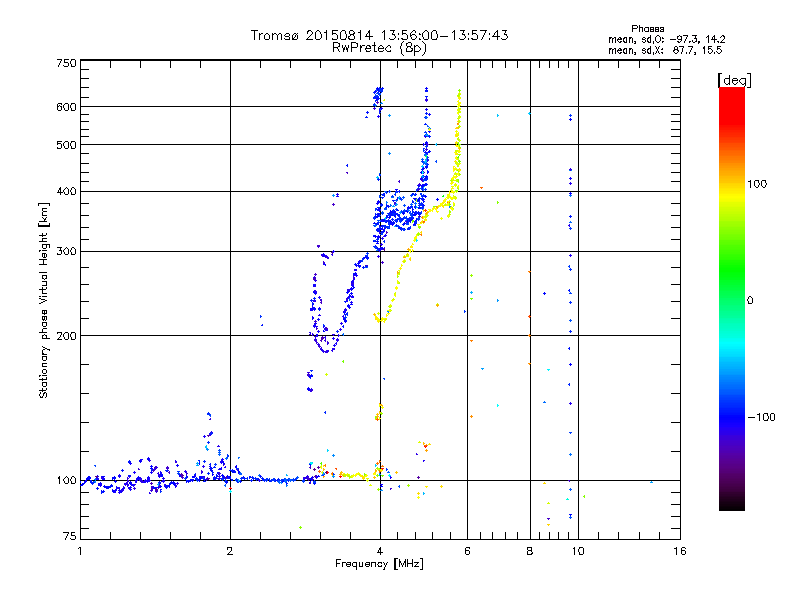This screenshot has height=600, width=800.
Task: Click the x-axis tick label '6'
Action: (x=467, y=551)
